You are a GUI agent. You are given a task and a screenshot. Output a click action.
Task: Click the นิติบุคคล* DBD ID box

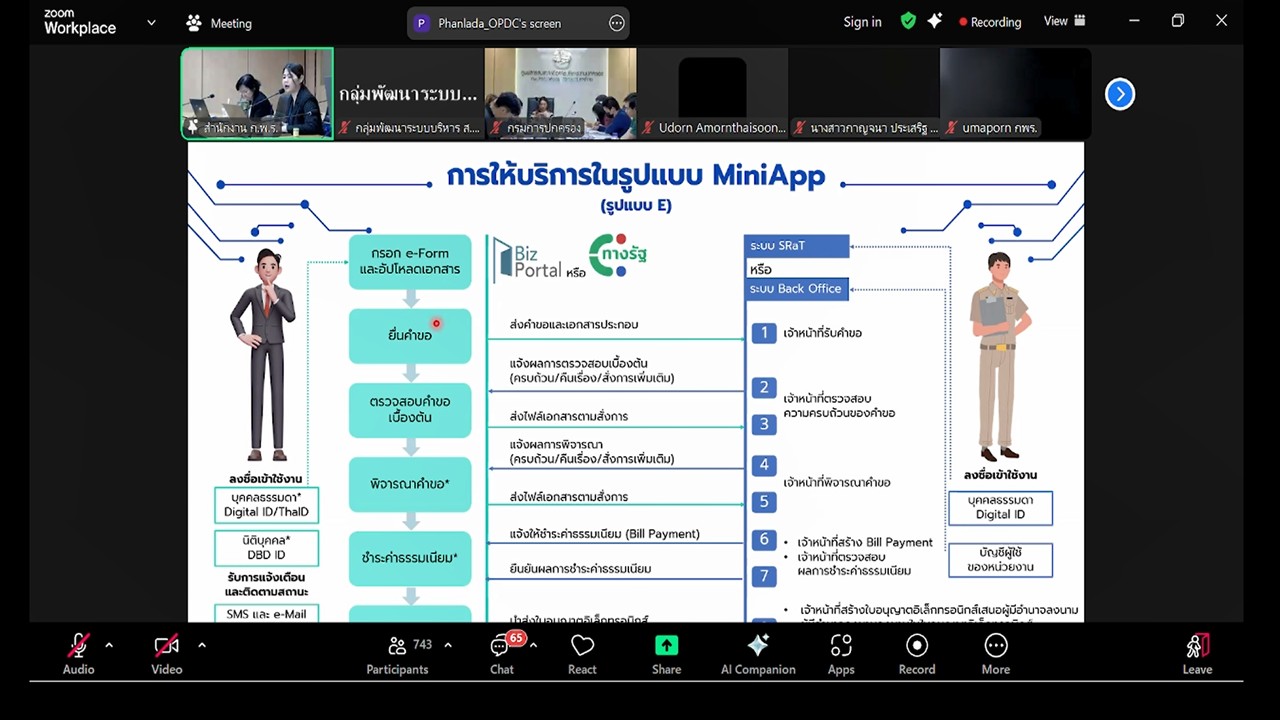266,547
